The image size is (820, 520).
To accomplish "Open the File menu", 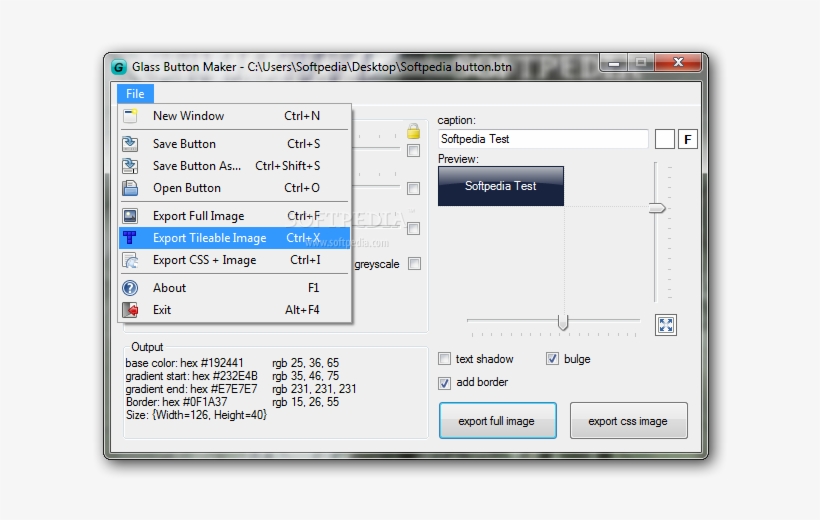I will coord(135,94).
